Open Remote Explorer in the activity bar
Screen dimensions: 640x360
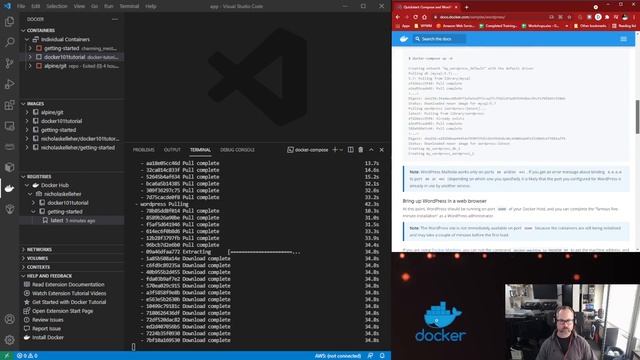coord(9,126)
